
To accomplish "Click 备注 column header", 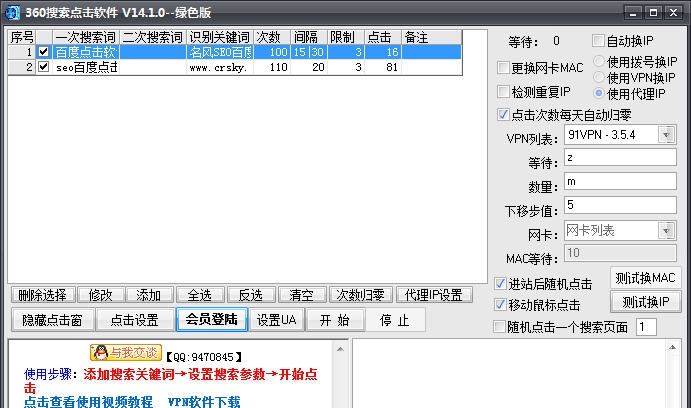I will coord(431,37).
